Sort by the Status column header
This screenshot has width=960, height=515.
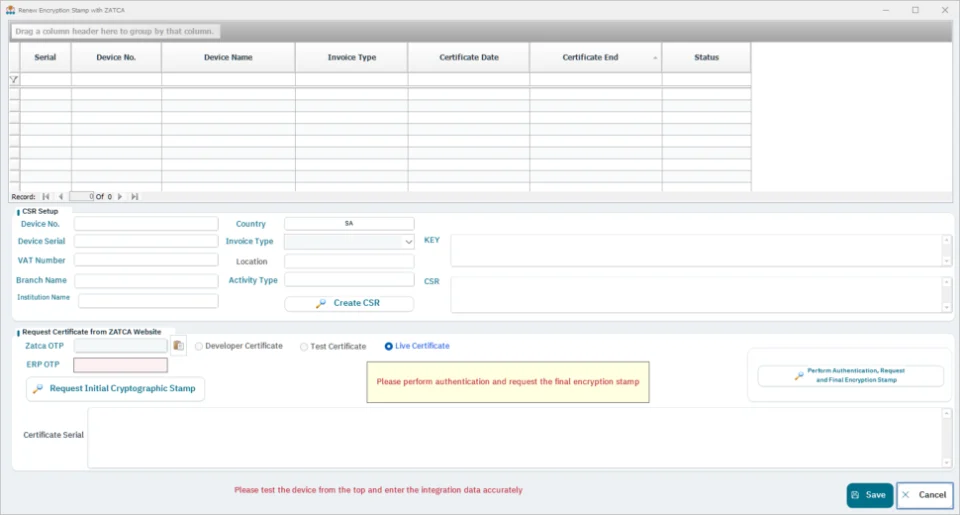pos(707,58)
